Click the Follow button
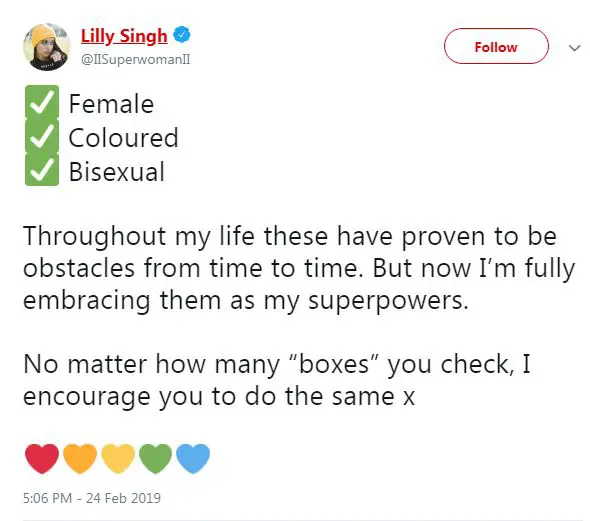 496,46
